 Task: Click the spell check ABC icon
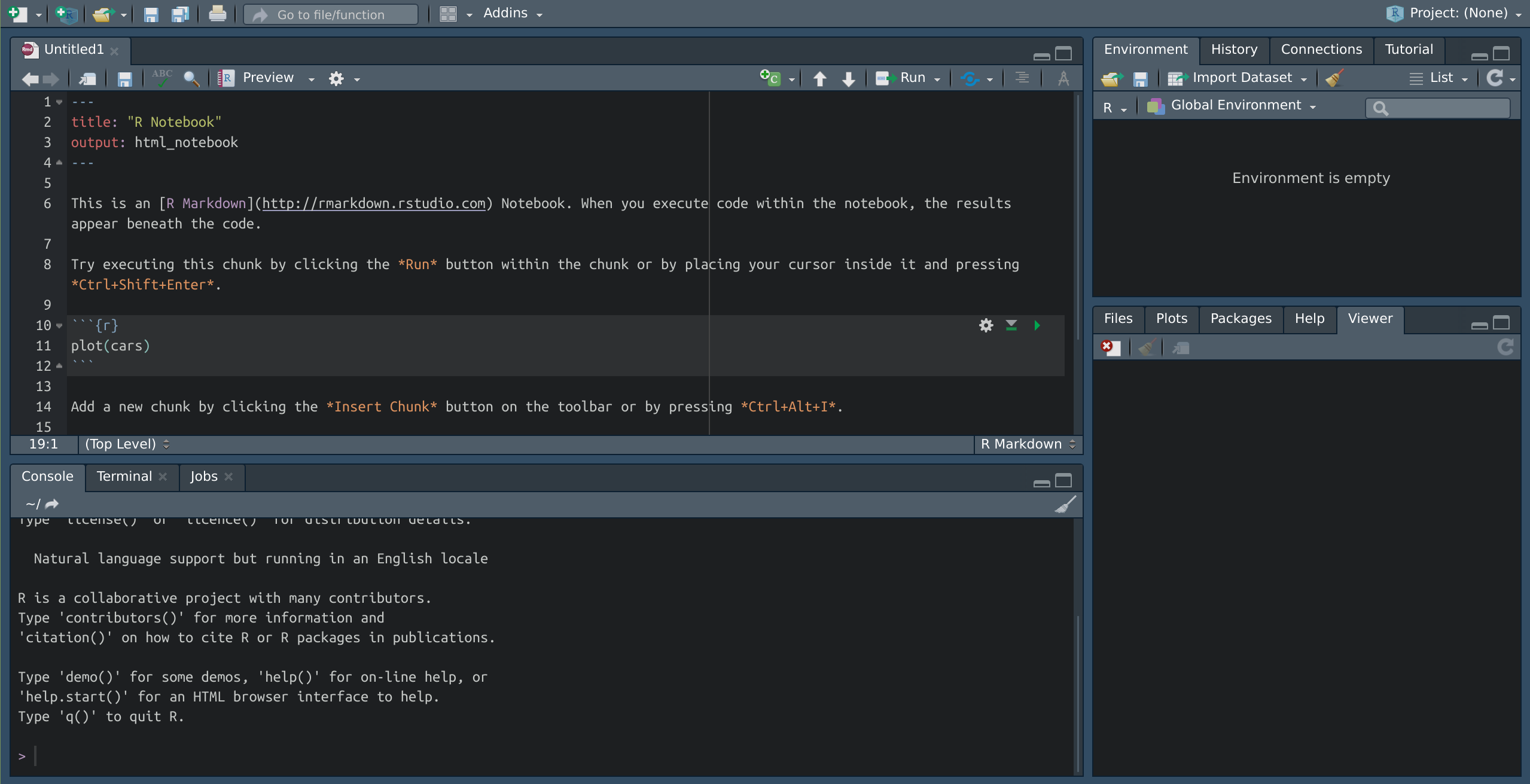coord(161,78)
